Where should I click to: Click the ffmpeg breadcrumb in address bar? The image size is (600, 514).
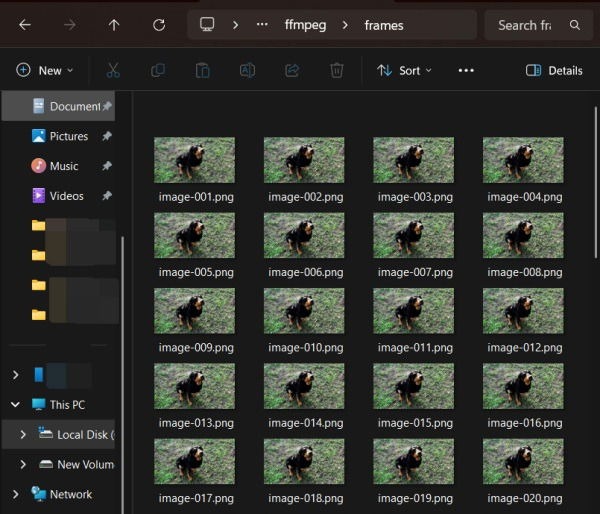click(305, 25)
